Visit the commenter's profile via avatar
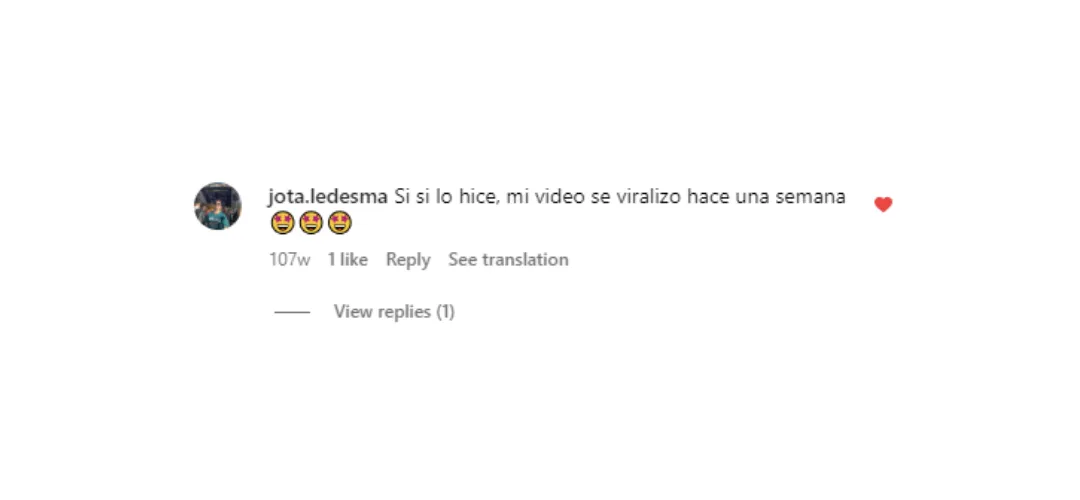 tap(218, 206)
